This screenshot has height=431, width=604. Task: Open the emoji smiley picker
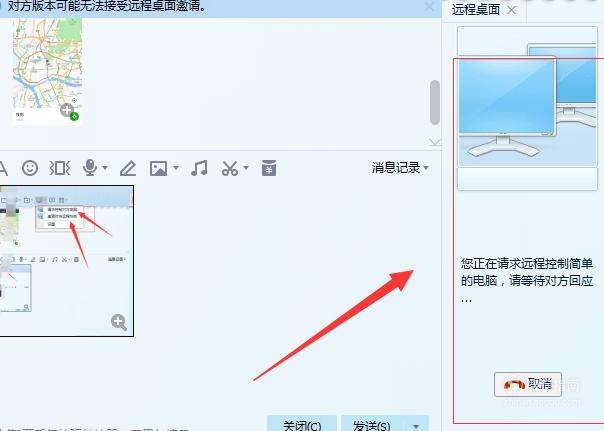click(30, 168)
